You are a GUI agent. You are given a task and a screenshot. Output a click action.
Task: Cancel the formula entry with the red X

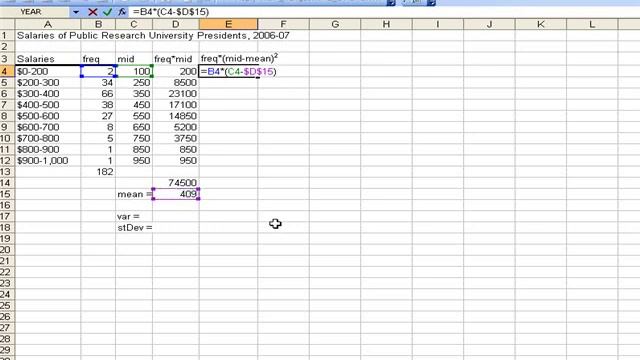(93, 12)
